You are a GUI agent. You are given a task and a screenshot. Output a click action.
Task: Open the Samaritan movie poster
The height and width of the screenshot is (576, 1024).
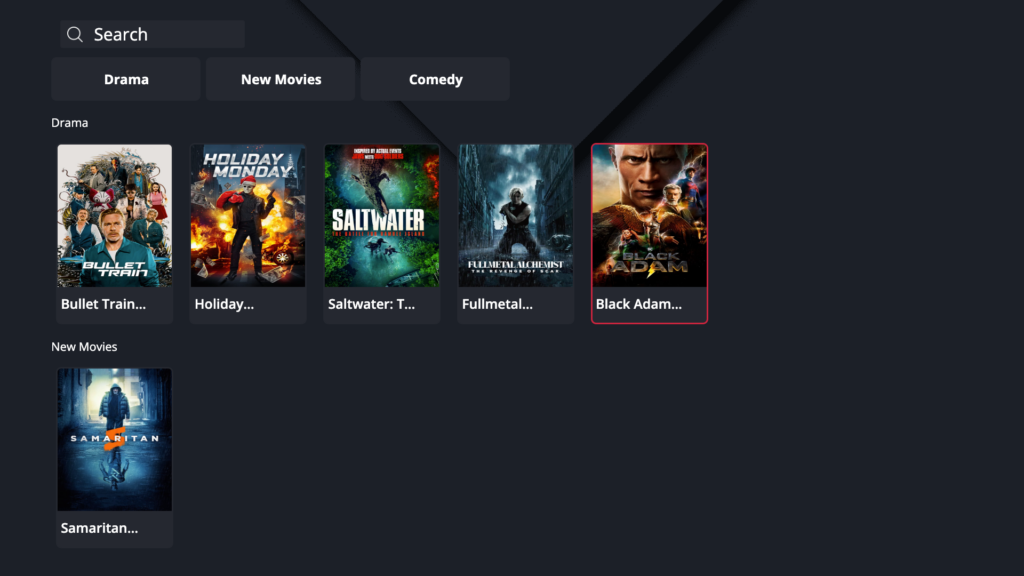pyautogui.click(x=115, y=439)
